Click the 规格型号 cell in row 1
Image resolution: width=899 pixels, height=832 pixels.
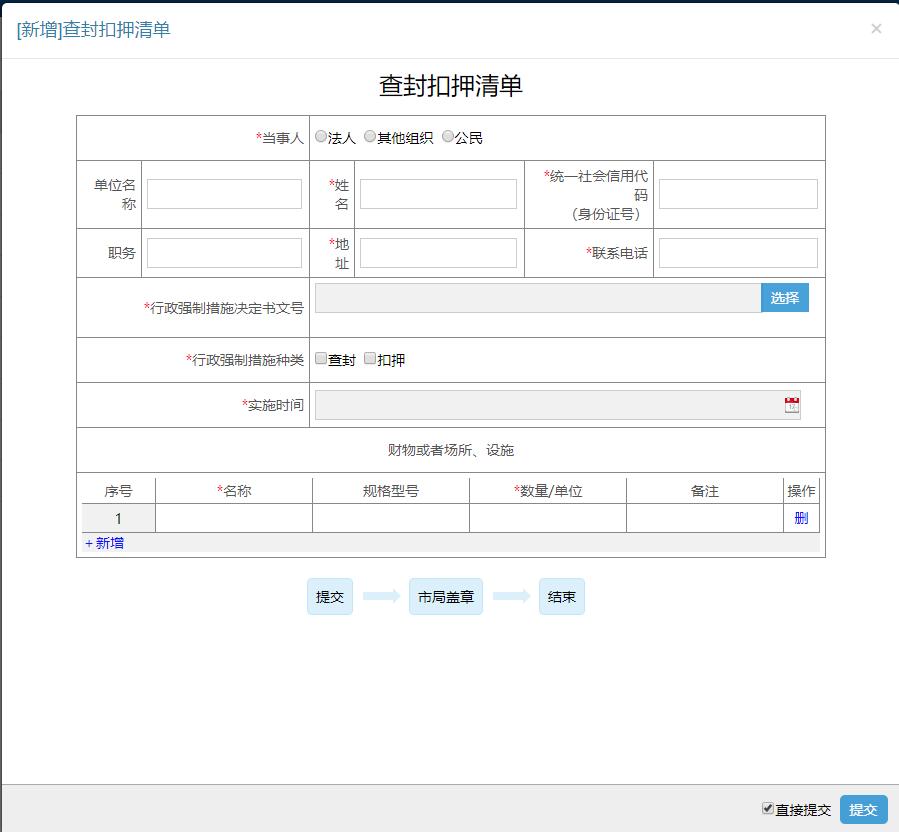click(x=391, y=518)
